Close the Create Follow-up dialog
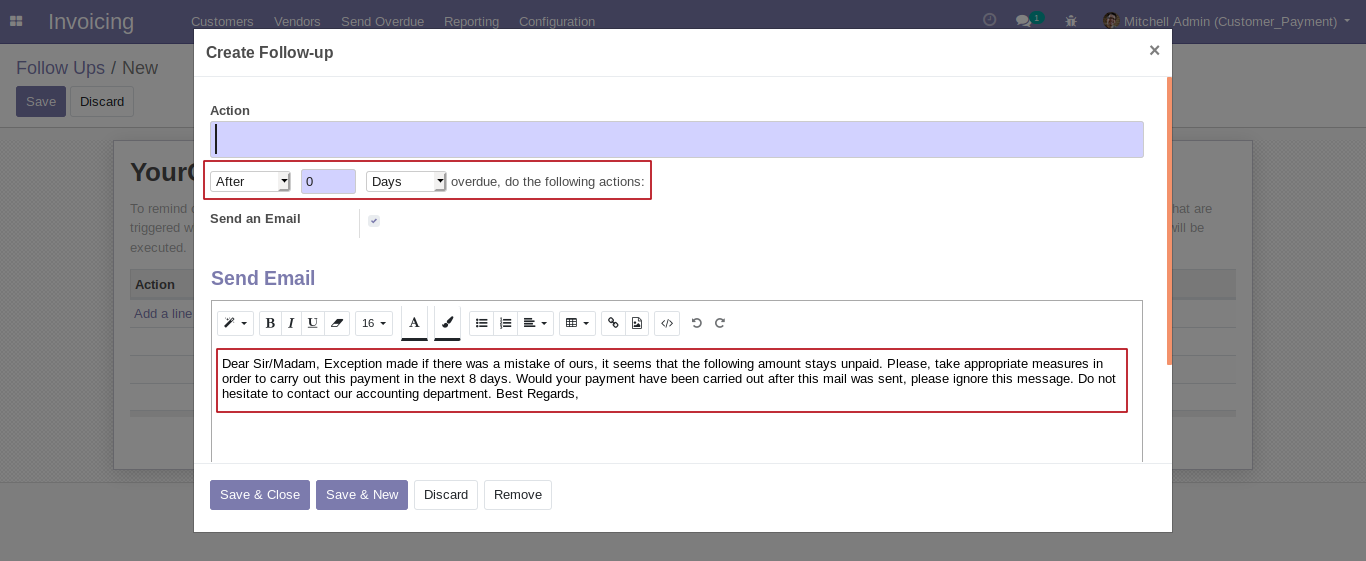The image size is (1366, 561). pyautogui.click(x=1154, y=50)
